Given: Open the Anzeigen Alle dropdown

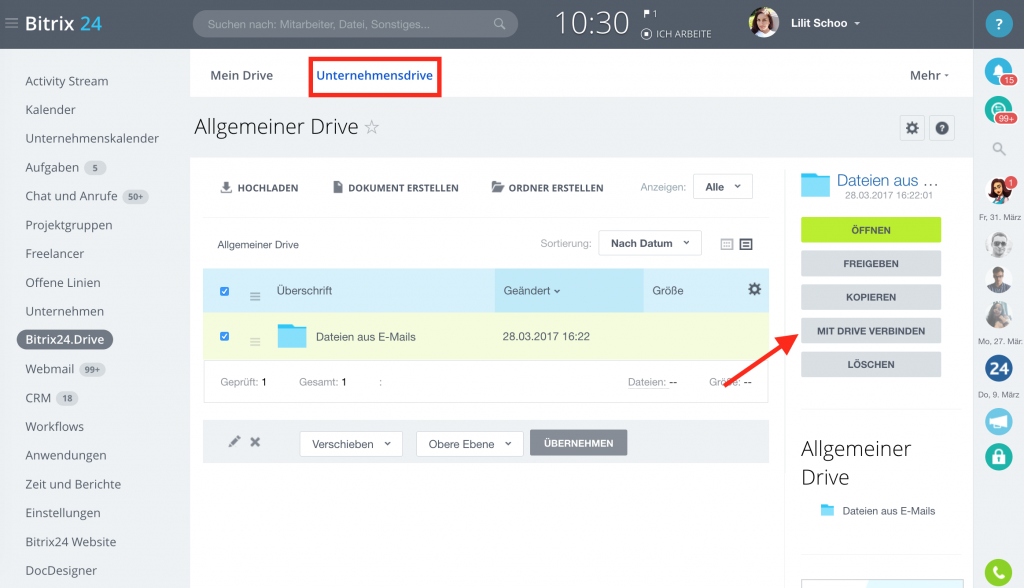Looking at the screenshot, I should point(722,187).
